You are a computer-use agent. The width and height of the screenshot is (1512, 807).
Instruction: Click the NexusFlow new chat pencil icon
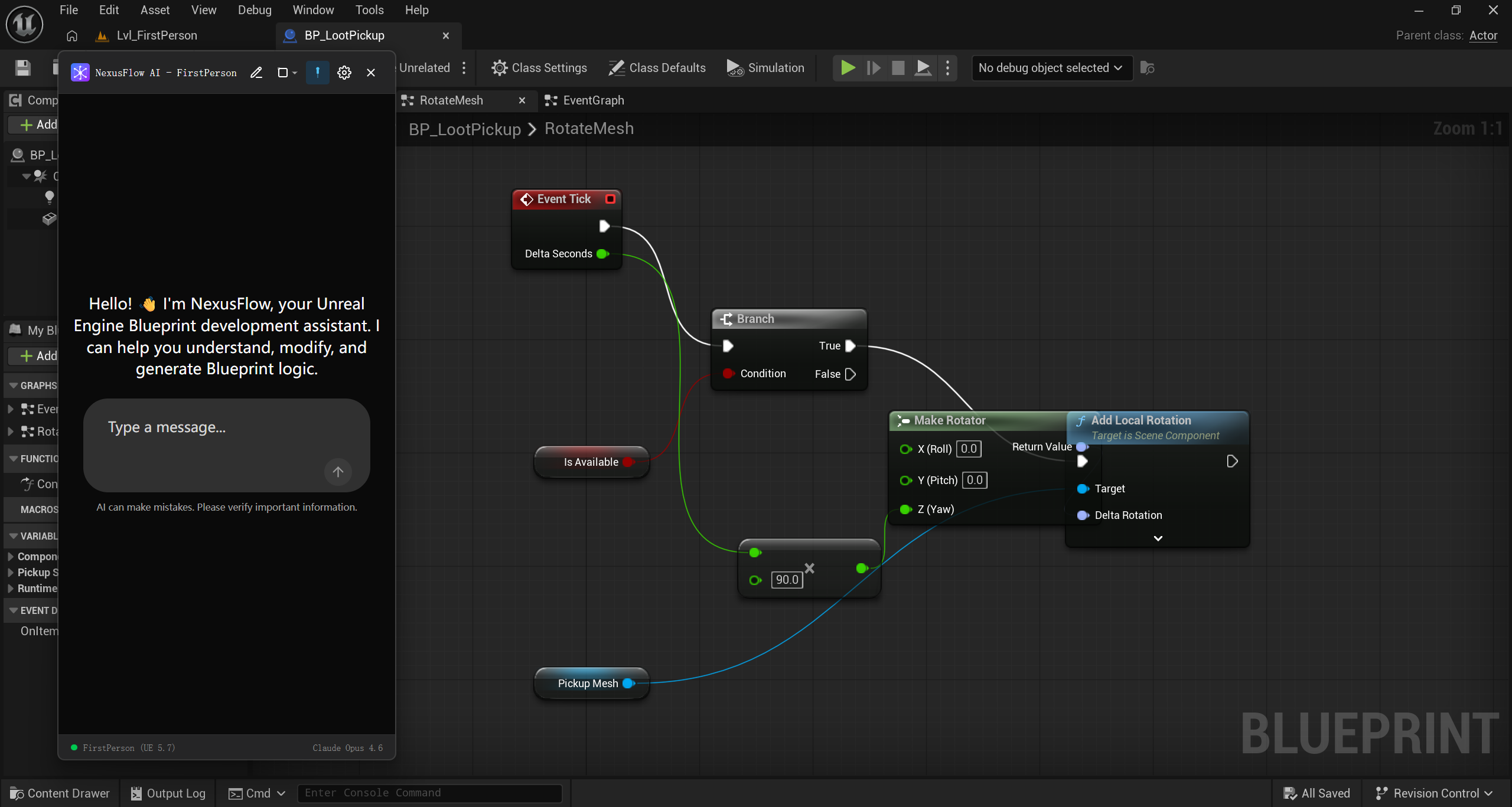click(x=256, y=73)
